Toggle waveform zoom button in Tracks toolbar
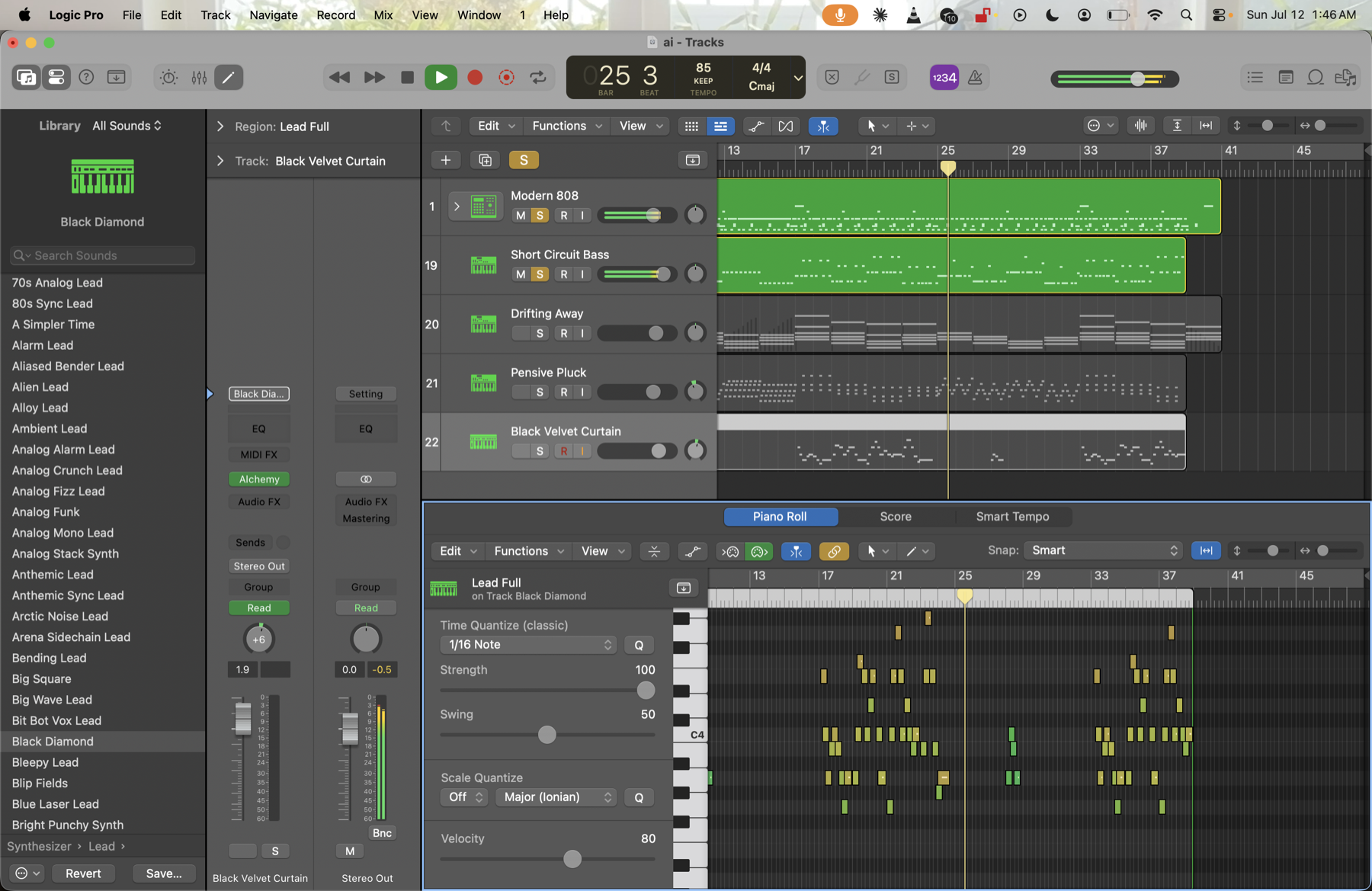1372x891 pixels. 1140,126
